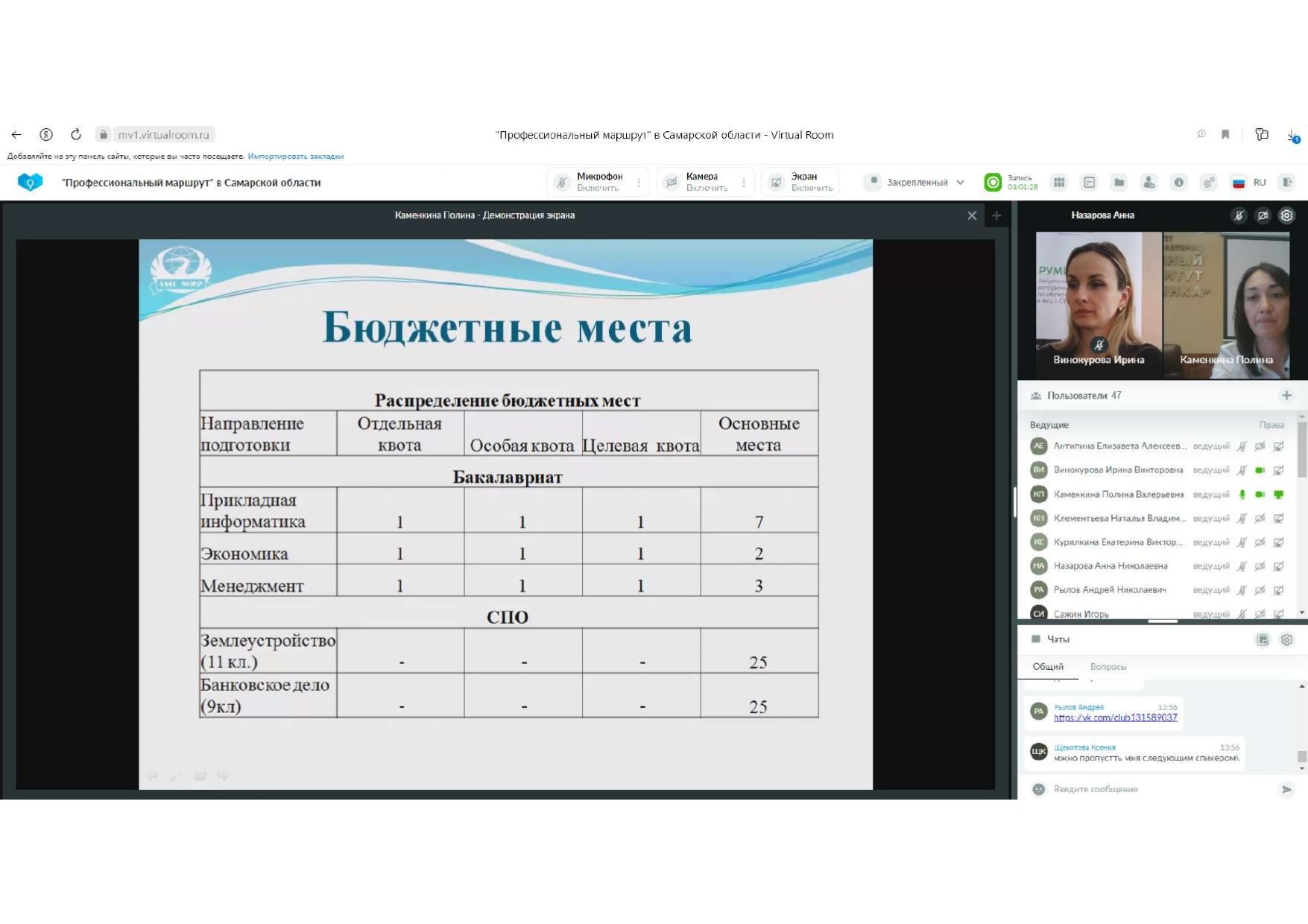
Task: Click the folder files icon in toolbar
Action: 1119,183
